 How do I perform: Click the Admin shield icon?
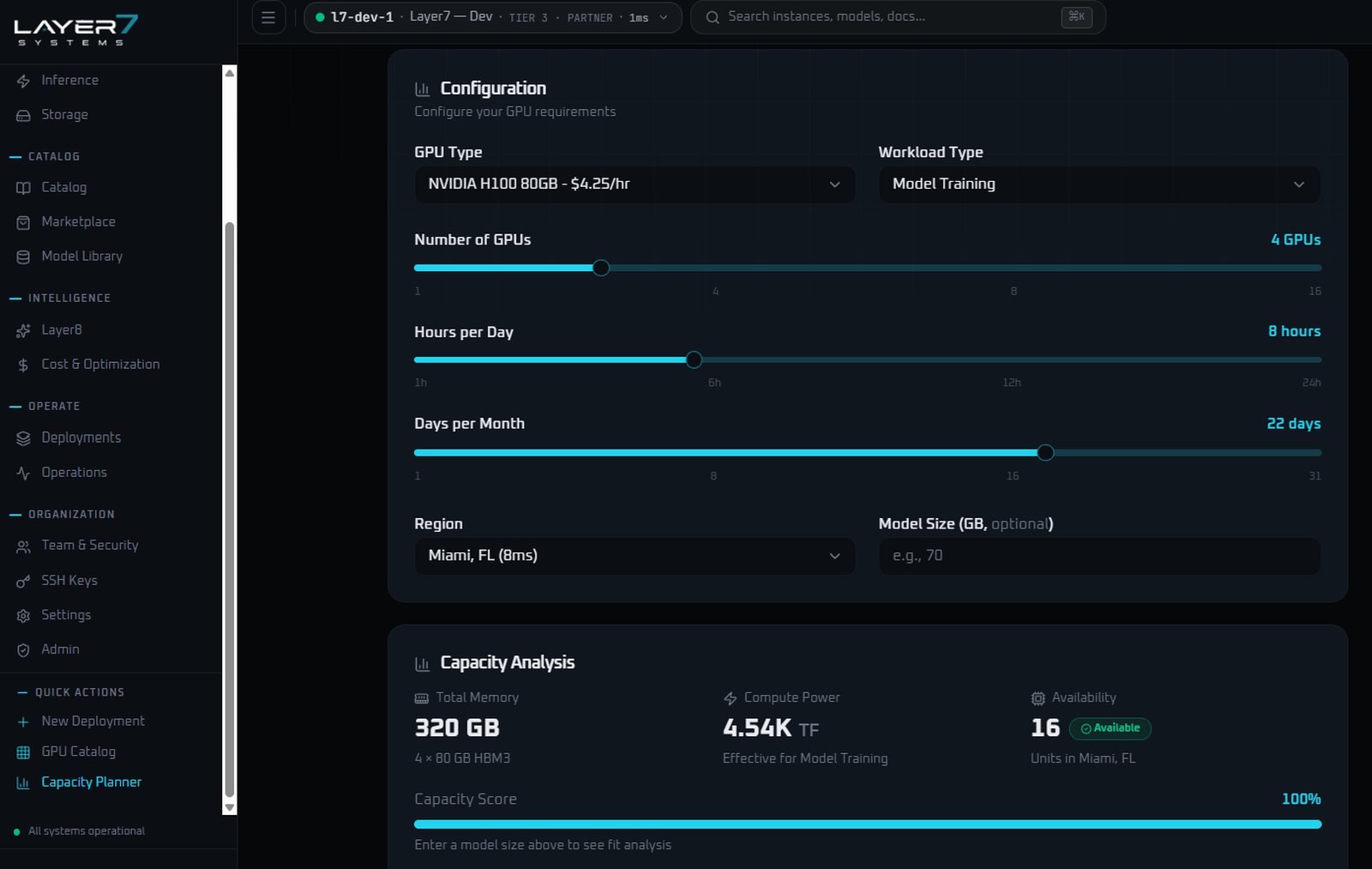[23, 650]
